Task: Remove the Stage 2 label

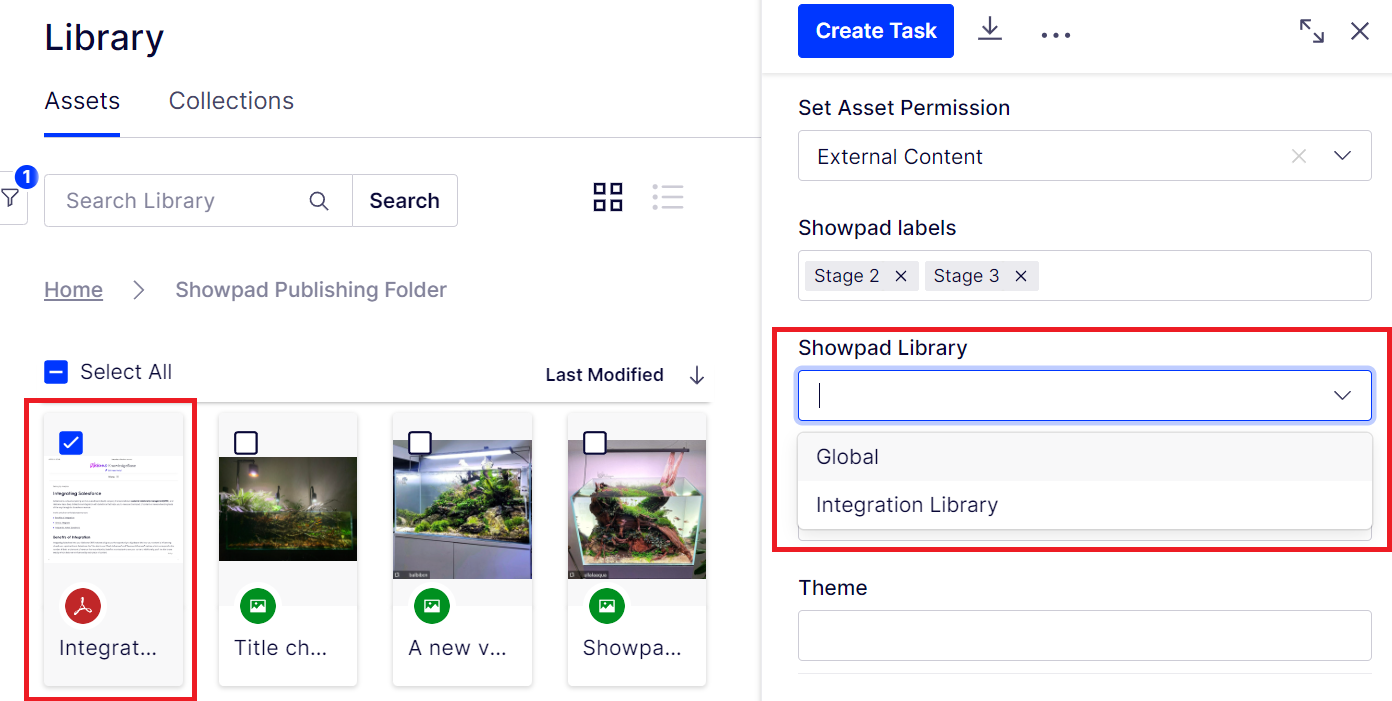Action: click(x=901, y=276)
